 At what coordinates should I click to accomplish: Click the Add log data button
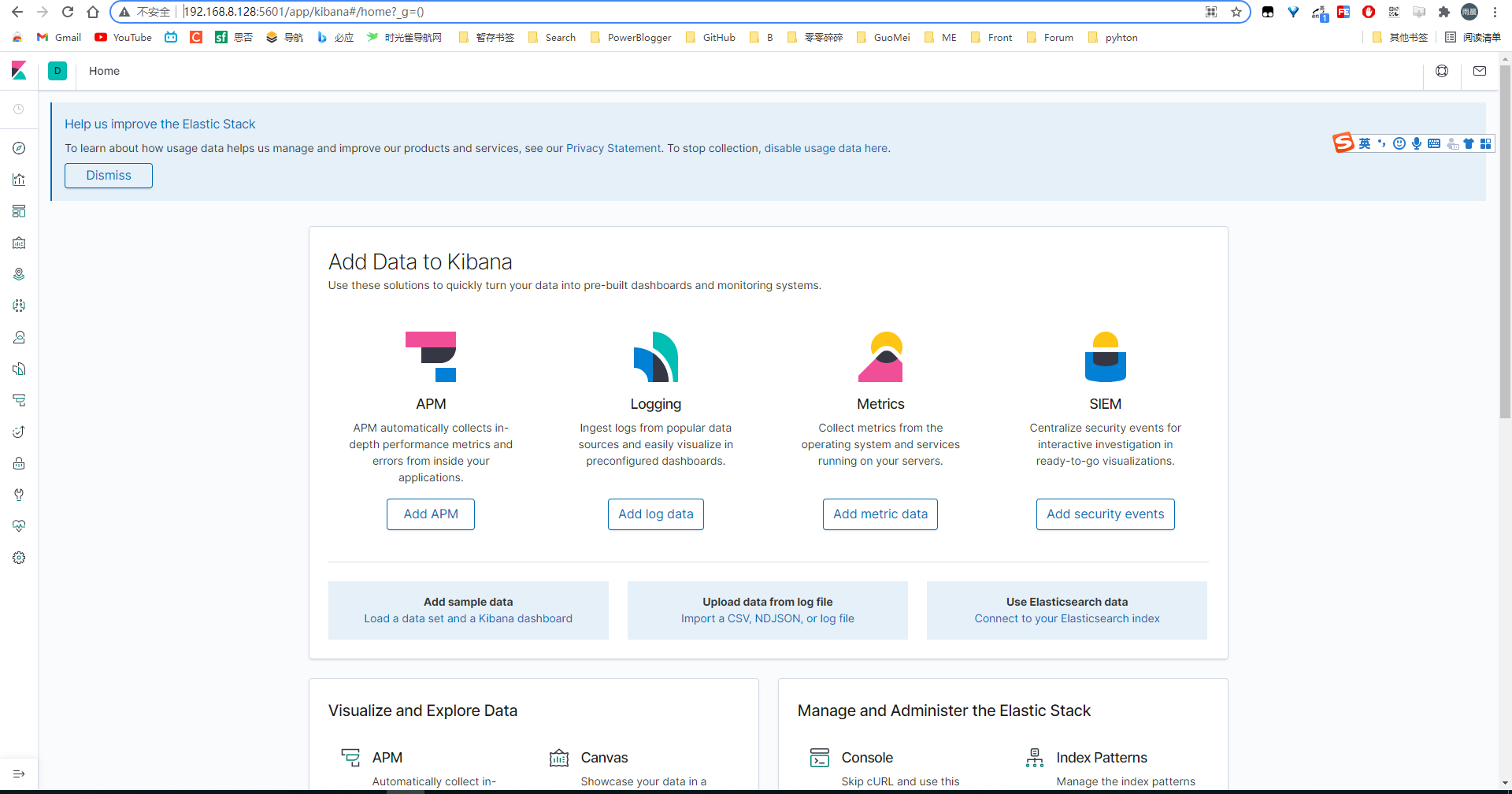(x=656, y=514)
